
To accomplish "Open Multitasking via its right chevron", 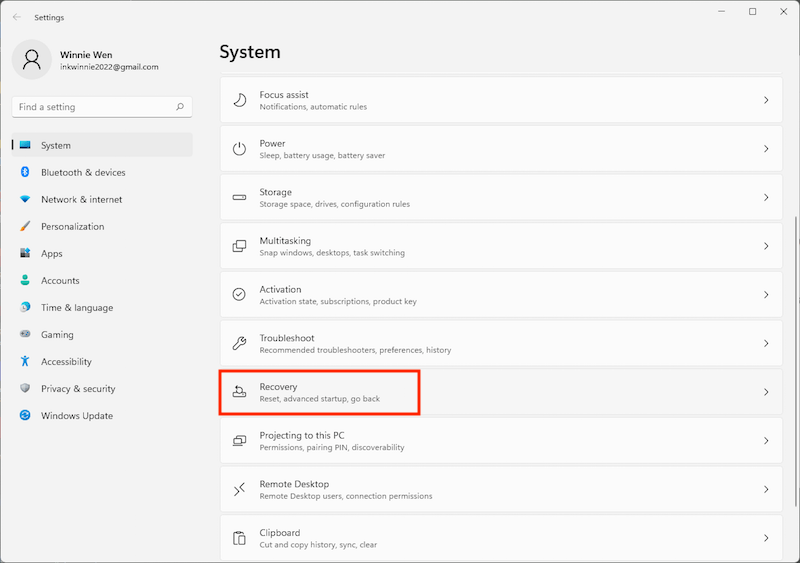I will click(x=766, y=246).
